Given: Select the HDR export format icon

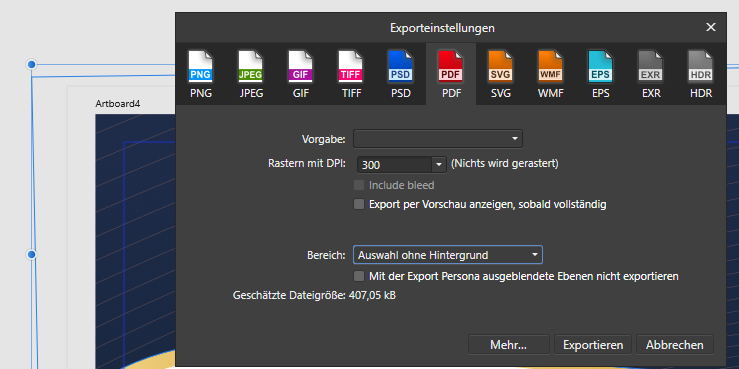Looking at the screenshot, I should 700,67.
